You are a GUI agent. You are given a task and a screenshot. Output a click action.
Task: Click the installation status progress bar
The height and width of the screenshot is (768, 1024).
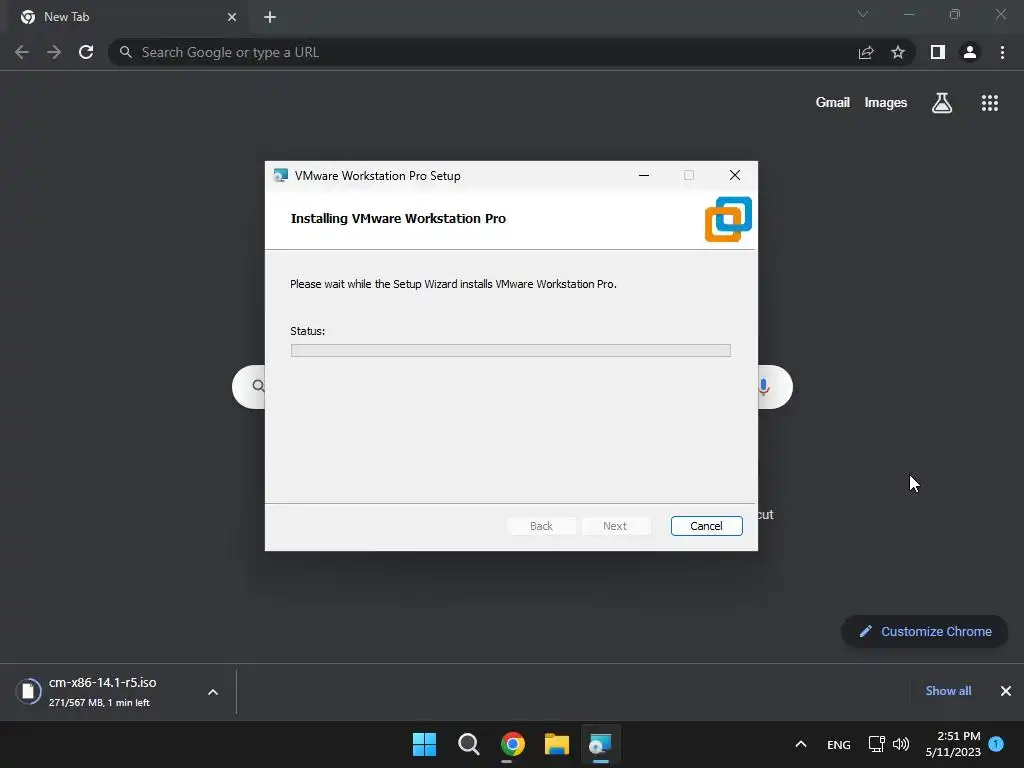(510, 351)
